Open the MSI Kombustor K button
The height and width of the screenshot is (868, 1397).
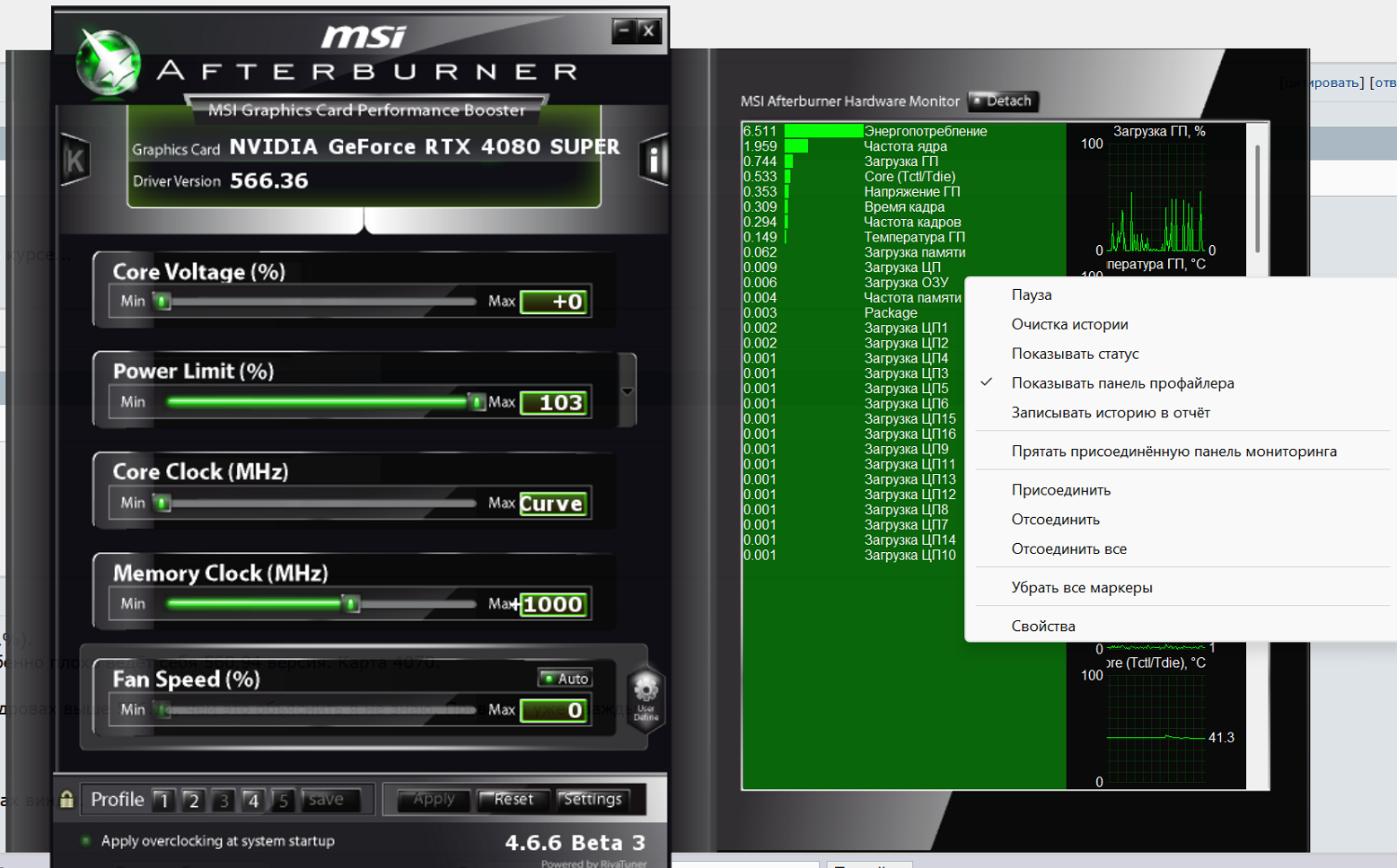[75, 161]
